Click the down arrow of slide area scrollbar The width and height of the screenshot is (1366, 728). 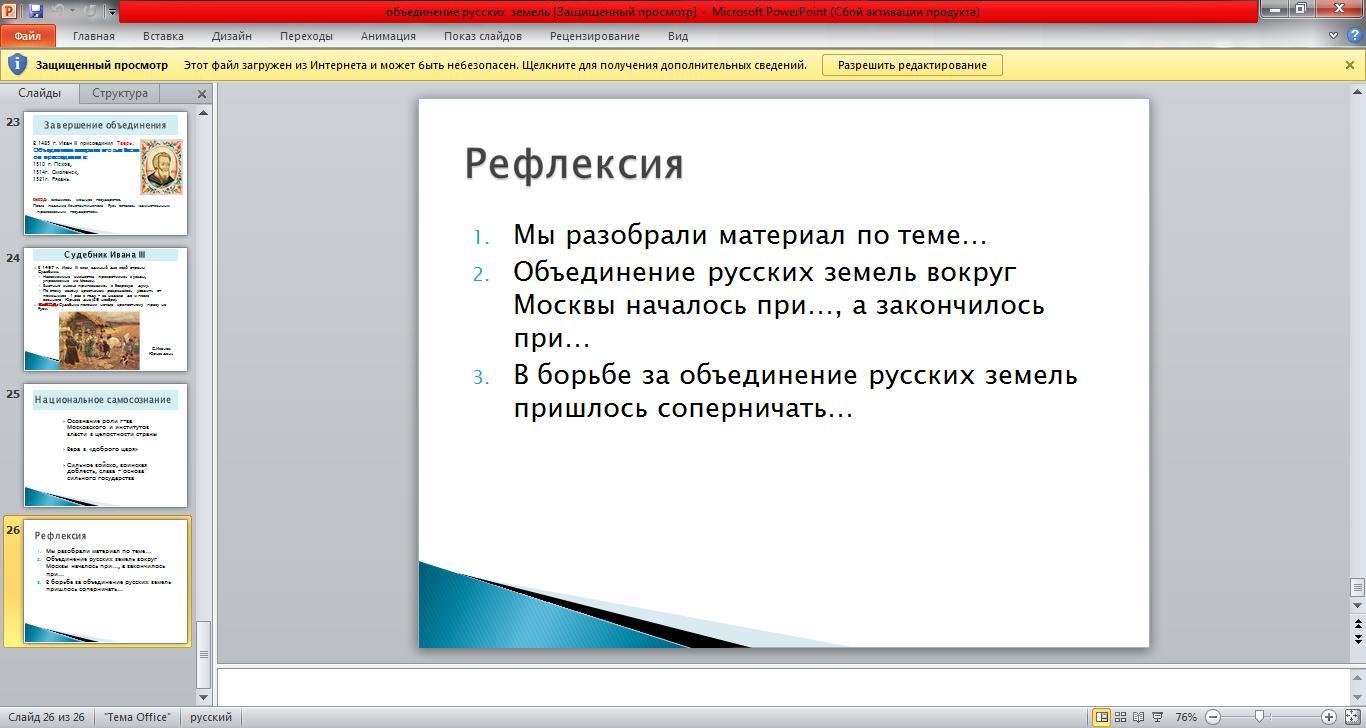pyautogui.click(x=1358, y=606)
